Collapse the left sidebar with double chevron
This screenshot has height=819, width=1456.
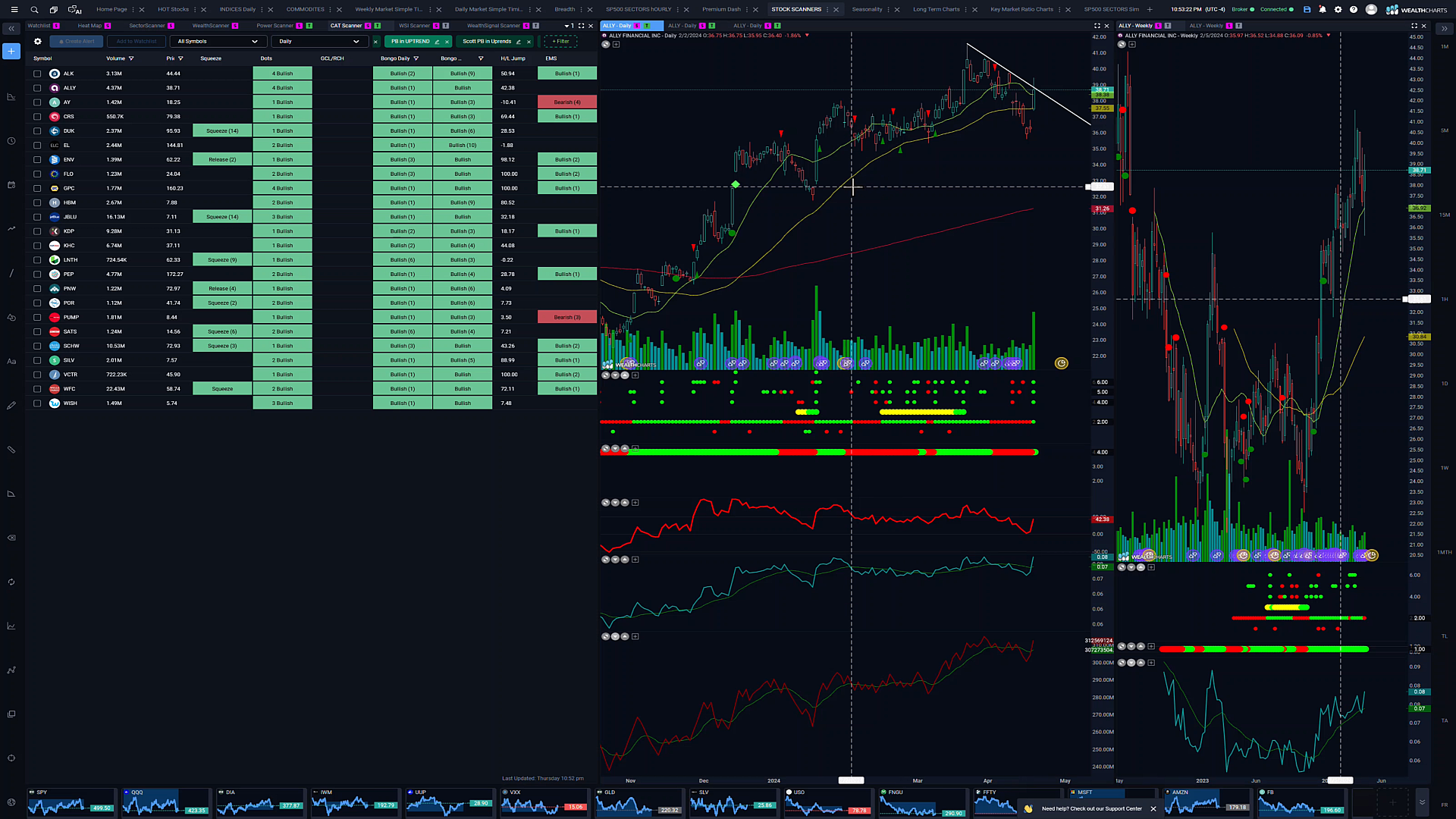pyautogui.click(x=11, y=29)
